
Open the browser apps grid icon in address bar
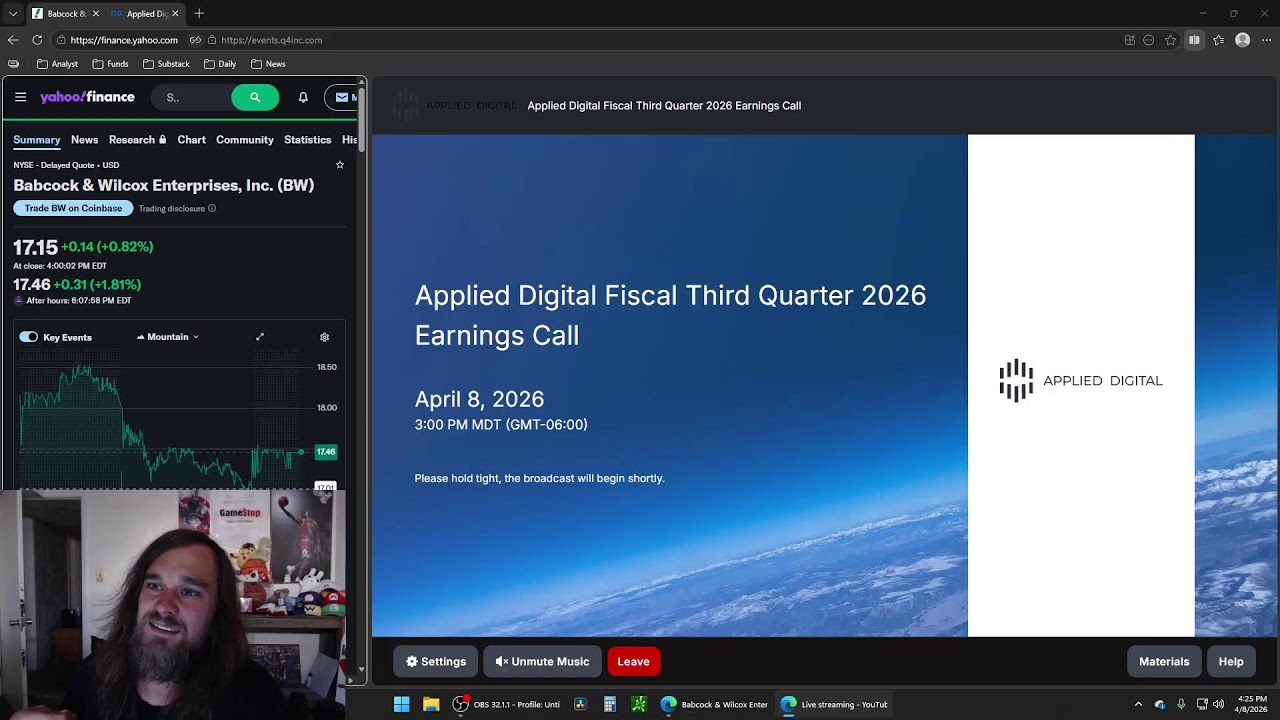tap(1130, 40)
